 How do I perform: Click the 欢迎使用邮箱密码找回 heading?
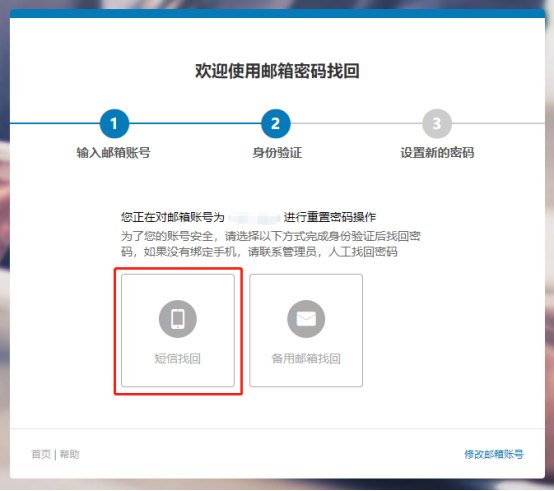click(277, 71)
